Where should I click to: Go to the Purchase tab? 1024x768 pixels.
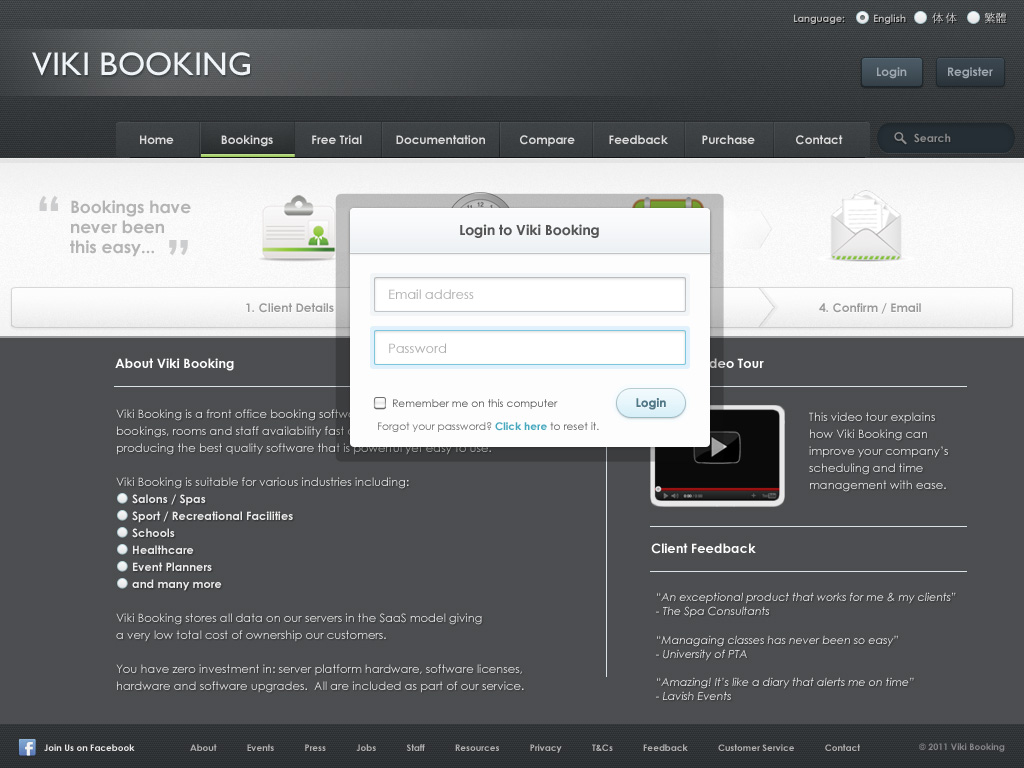(x=728, y=140)
